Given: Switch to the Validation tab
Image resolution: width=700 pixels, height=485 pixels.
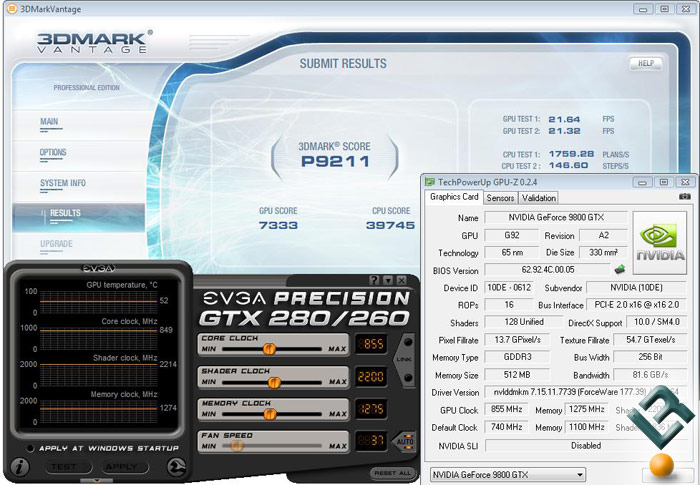Looking at the screenshot, I should point(539,198).
